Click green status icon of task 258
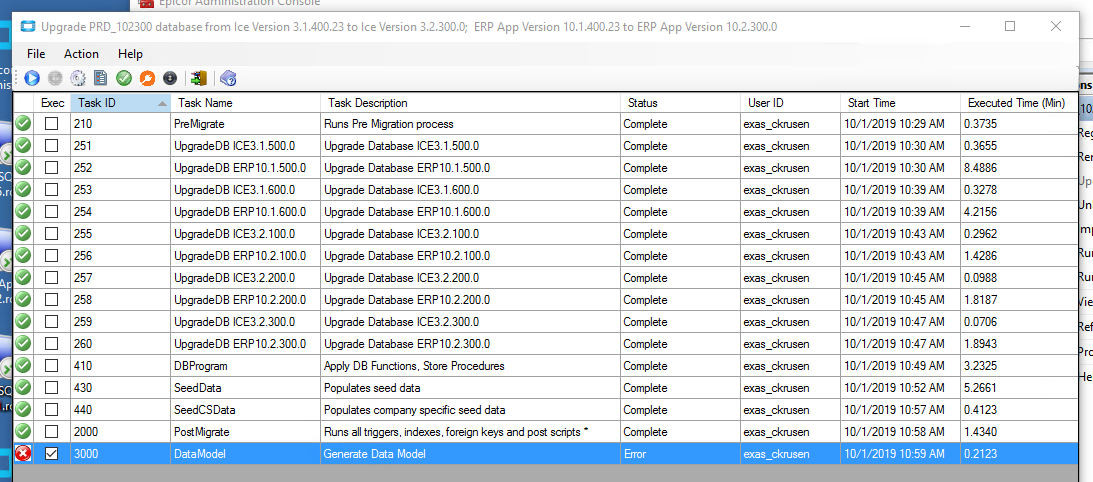1093x482 pixels. [x=24, y=299]
